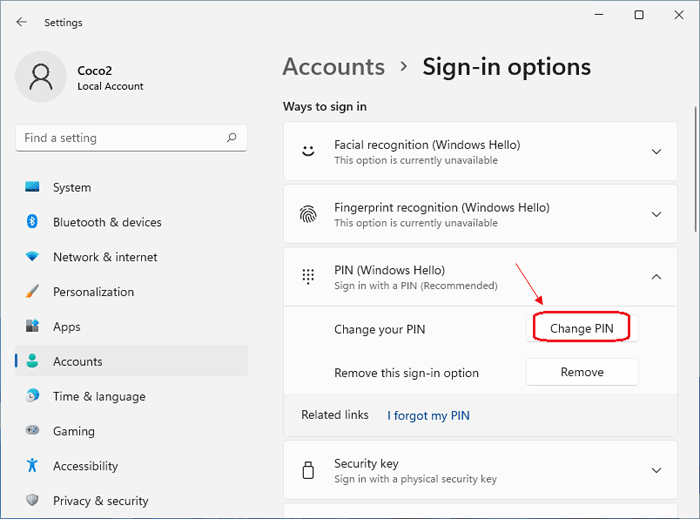
Task: Click the PIN keypad dots icon
Action: [x=308, y=277]
